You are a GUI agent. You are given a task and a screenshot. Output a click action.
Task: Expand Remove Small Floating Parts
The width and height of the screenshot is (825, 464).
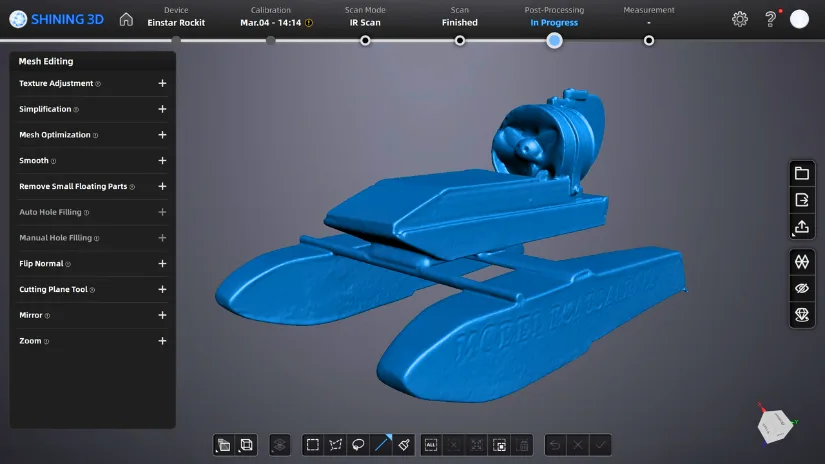tap(162, 186)
